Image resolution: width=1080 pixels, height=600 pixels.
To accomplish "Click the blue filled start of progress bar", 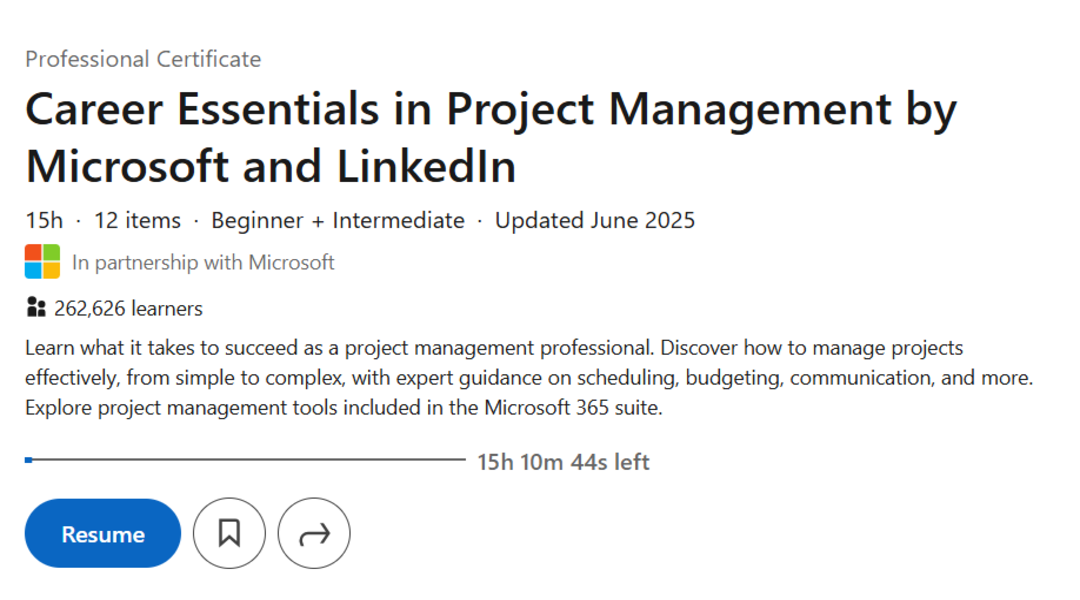I will pyautogui.click(x=29, y=460).
